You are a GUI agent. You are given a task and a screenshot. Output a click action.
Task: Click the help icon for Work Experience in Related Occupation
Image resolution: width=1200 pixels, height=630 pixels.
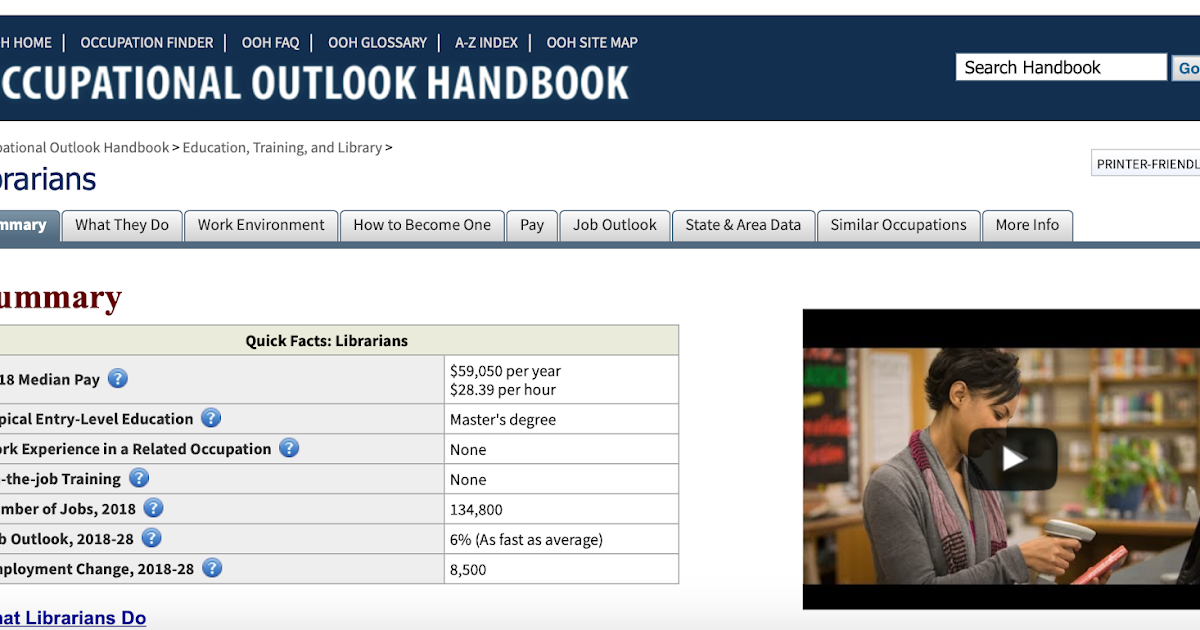(x=289, y=448)
